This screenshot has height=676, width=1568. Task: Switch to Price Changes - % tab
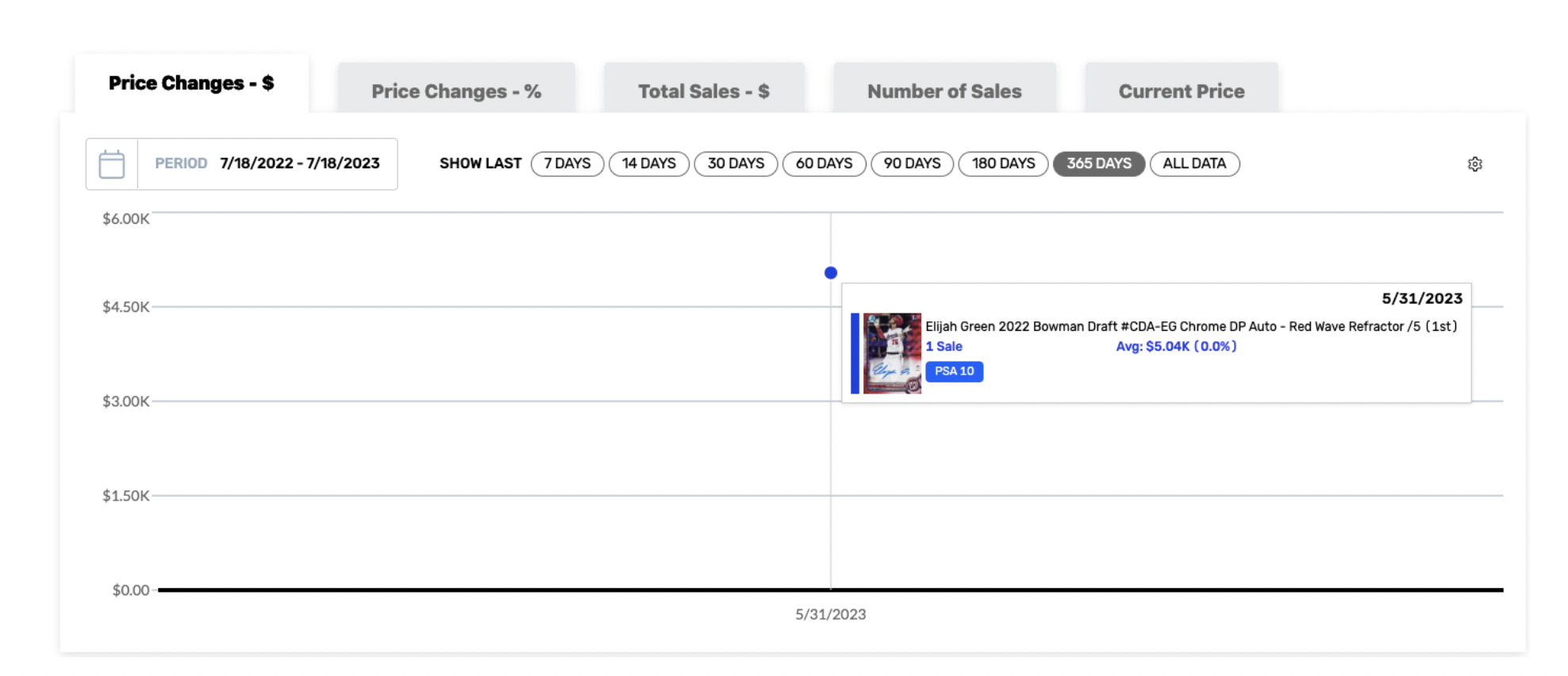click(455, 91)
